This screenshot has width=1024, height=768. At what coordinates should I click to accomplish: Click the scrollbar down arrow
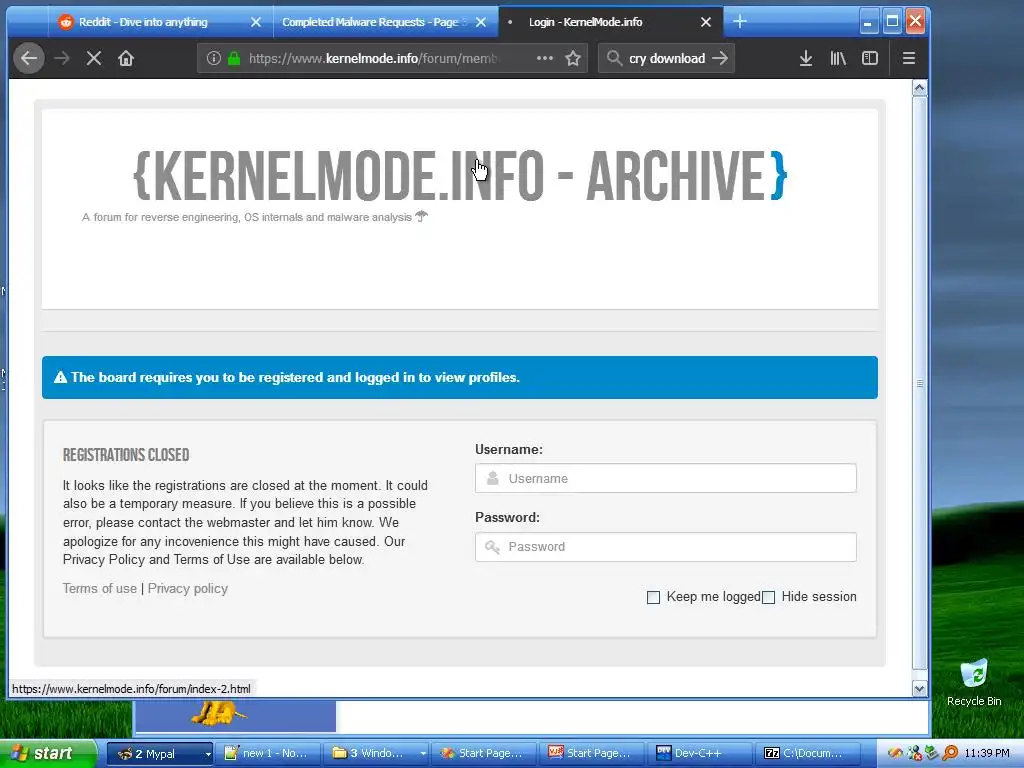coord(920,688)
